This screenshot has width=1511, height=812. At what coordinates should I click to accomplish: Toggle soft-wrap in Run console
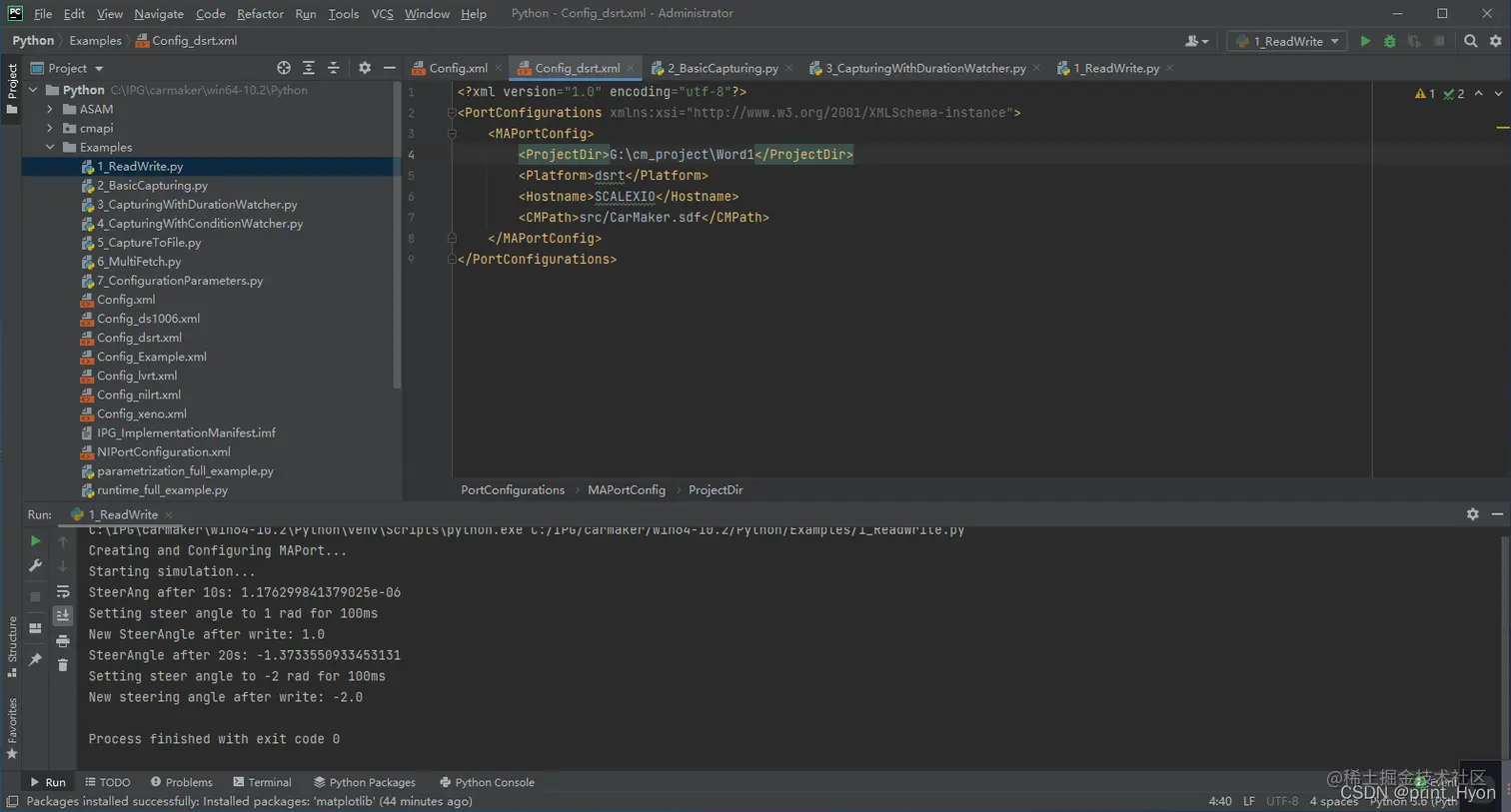tap(63, 591)
